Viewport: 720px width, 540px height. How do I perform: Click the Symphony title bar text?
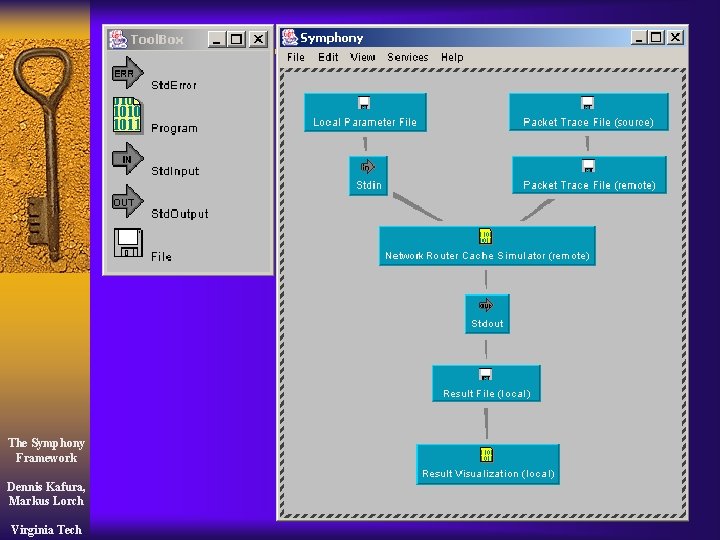332,38
